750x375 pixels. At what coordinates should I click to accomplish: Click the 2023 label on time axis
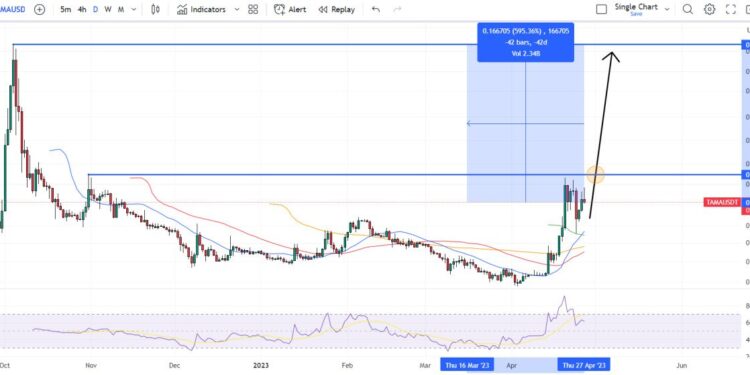click(x=261, y=365)
